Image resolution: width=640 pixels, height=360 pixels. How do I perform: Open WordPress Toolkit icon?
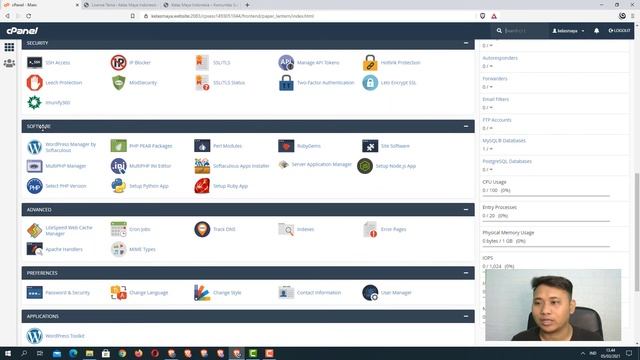pos(34,336)
